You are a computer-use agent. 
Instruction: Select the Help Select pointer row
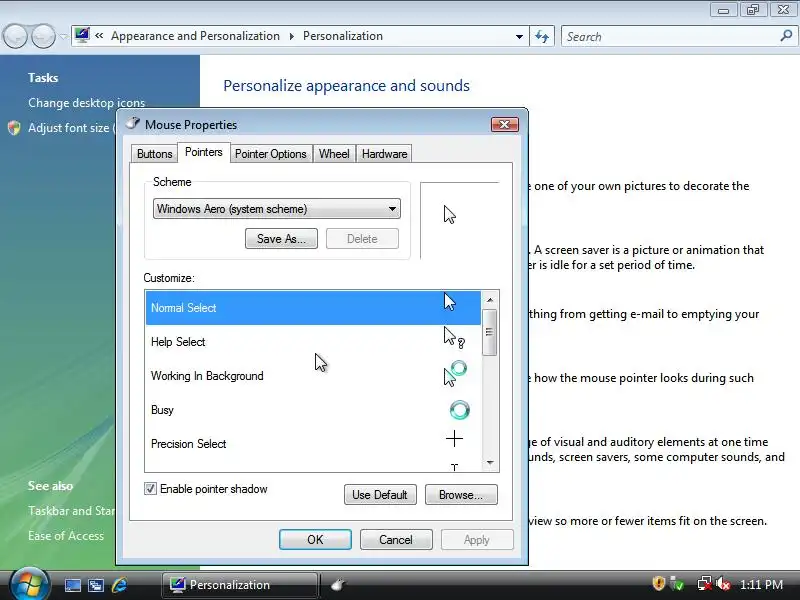313,342
